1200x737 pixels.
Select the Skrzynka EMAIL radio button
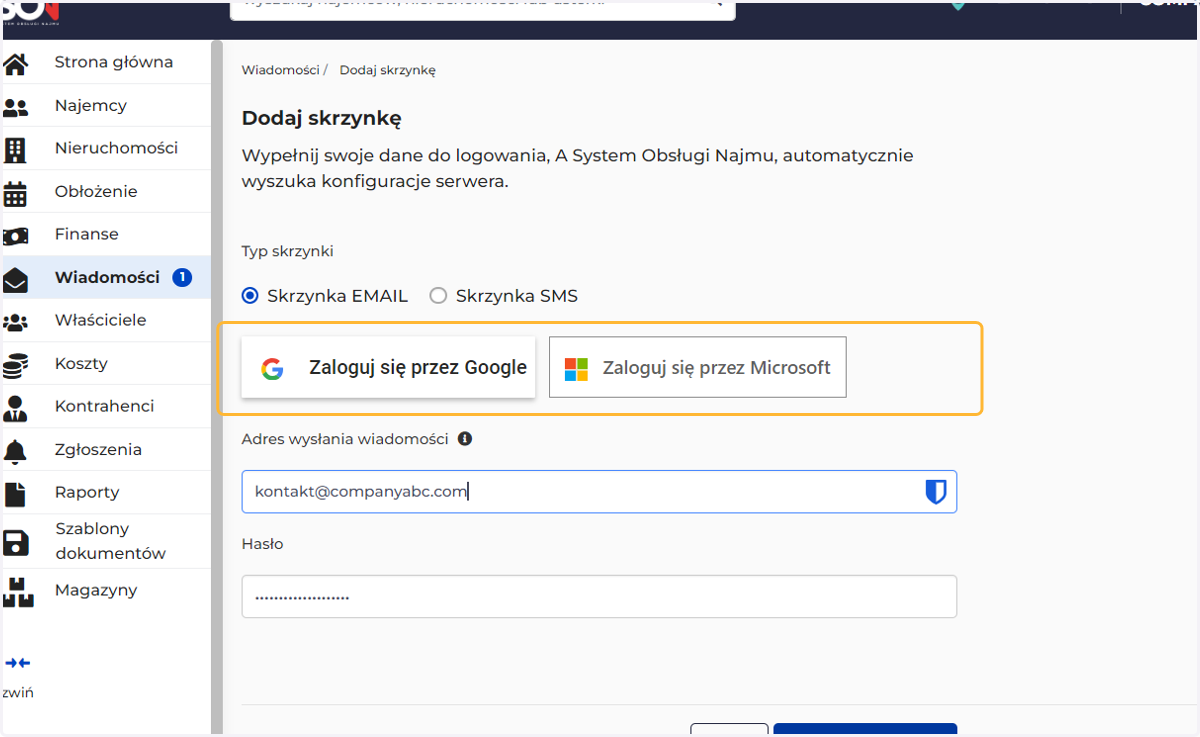250,296
